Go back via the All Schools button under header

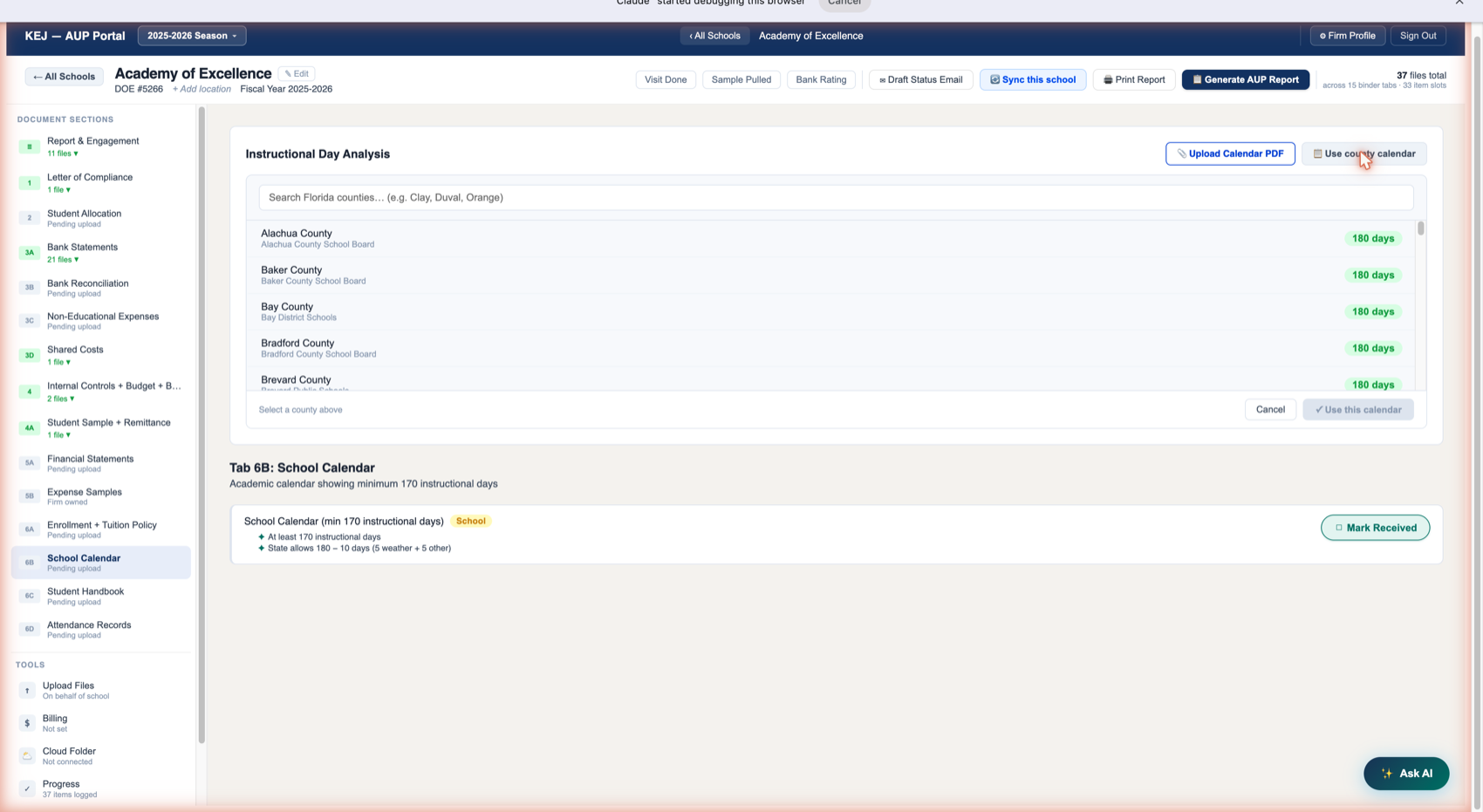click(x=64, y=77)
